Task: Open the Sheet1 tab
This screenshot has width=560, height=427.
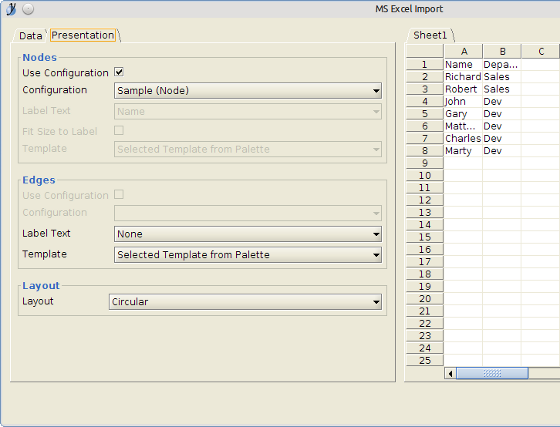Action: click(430, 35)
